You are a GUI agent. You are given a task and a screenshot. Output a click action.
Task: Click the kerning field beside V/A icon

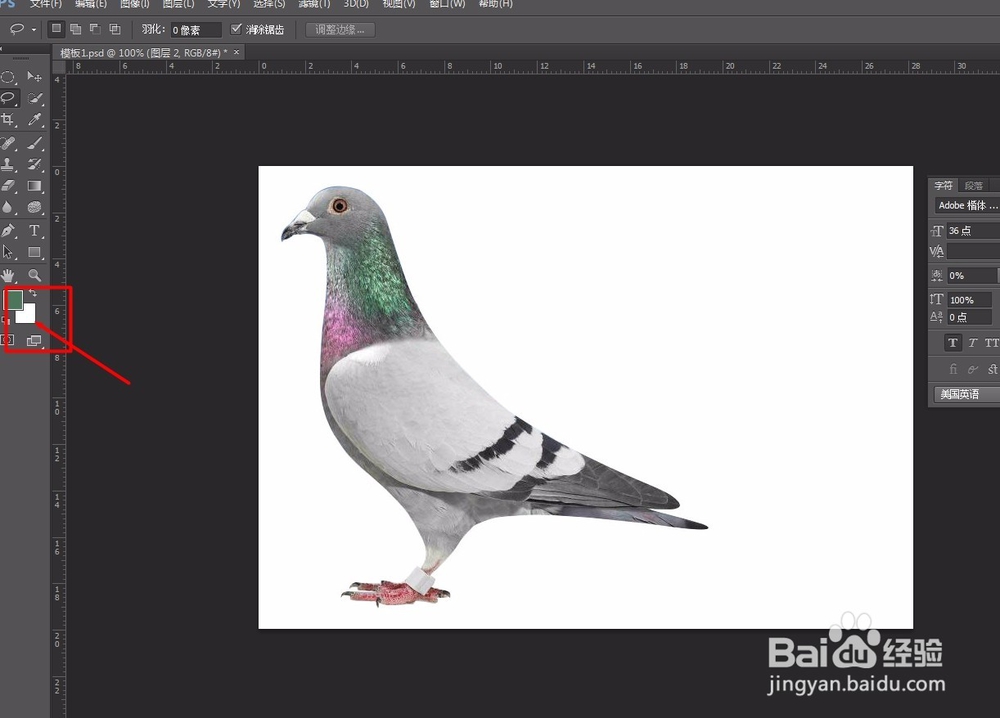(973, 251)
